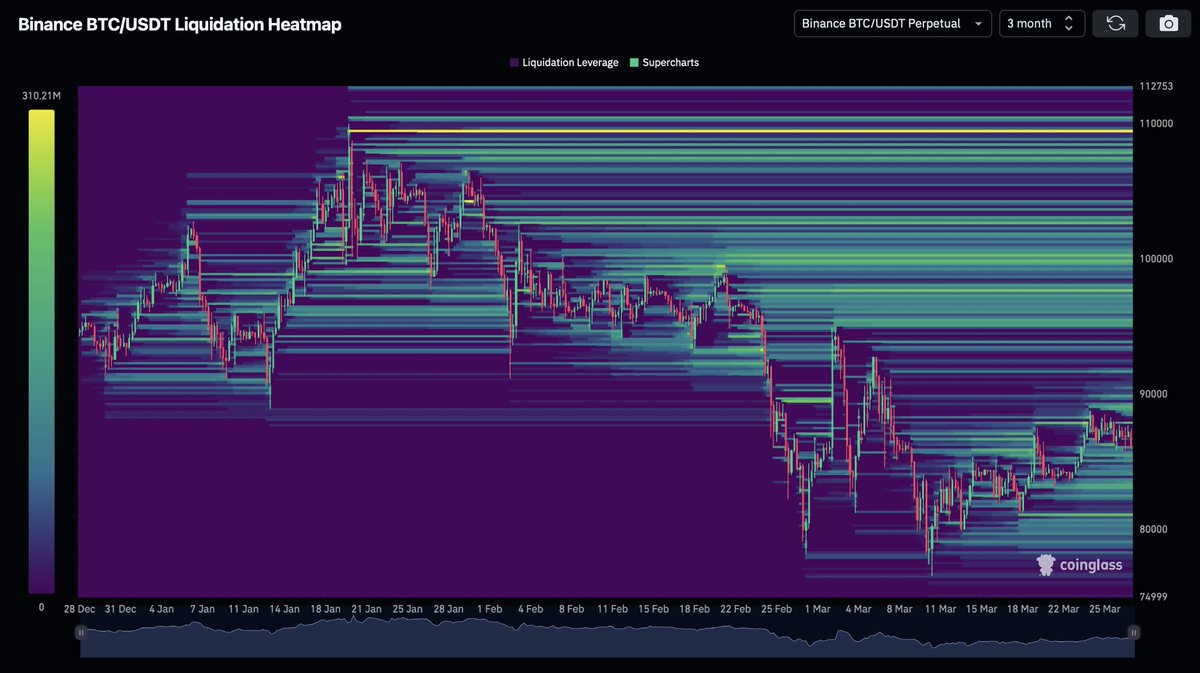Viewport: 1200px width, 673px height.
Task: Click the 31 Dec date axis label
Action: 120,608
